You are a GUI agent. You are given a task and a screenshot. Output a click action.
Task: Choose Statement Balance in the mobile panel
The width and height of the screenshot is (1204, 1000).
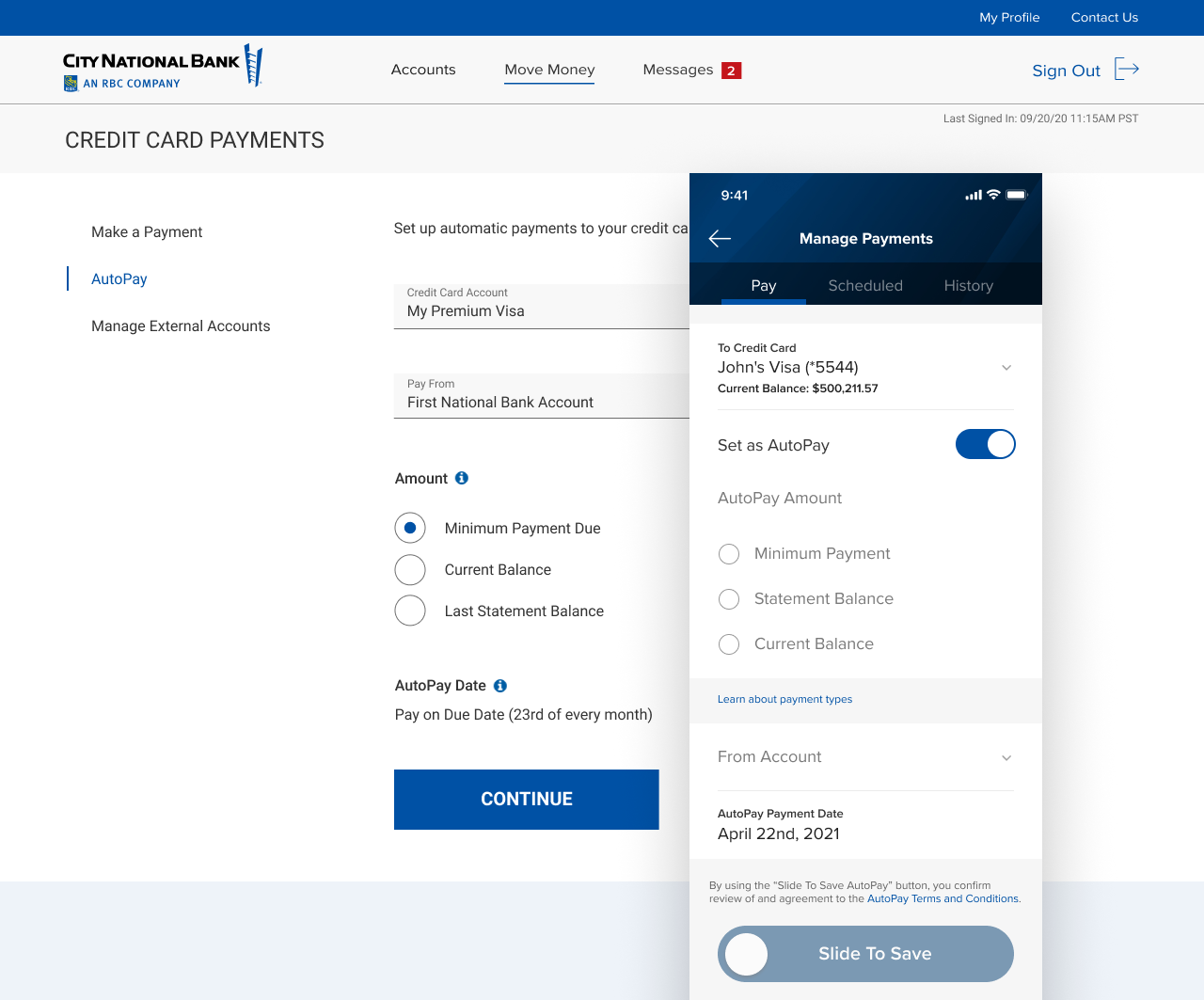(x=729, y=599)
